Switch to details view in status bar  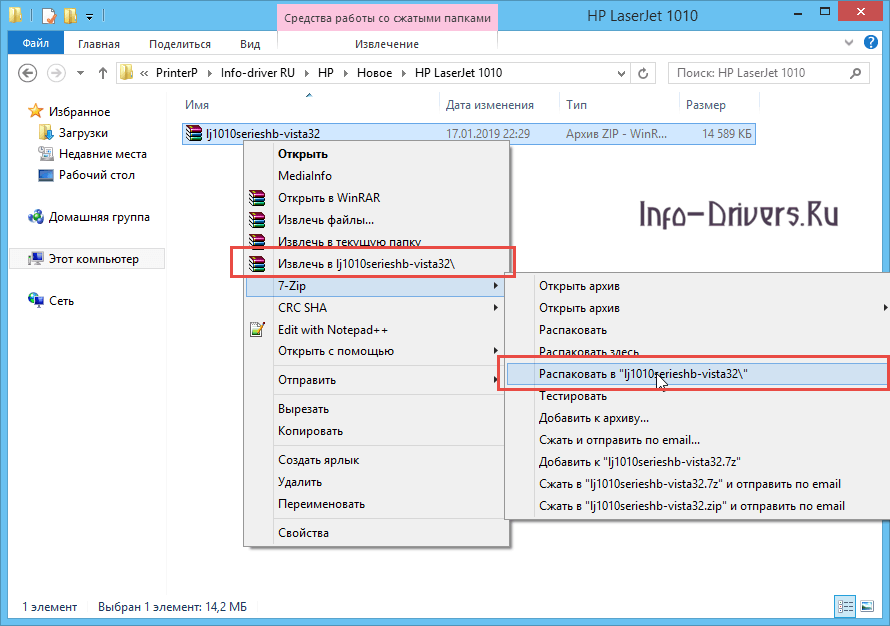(845, 606)
